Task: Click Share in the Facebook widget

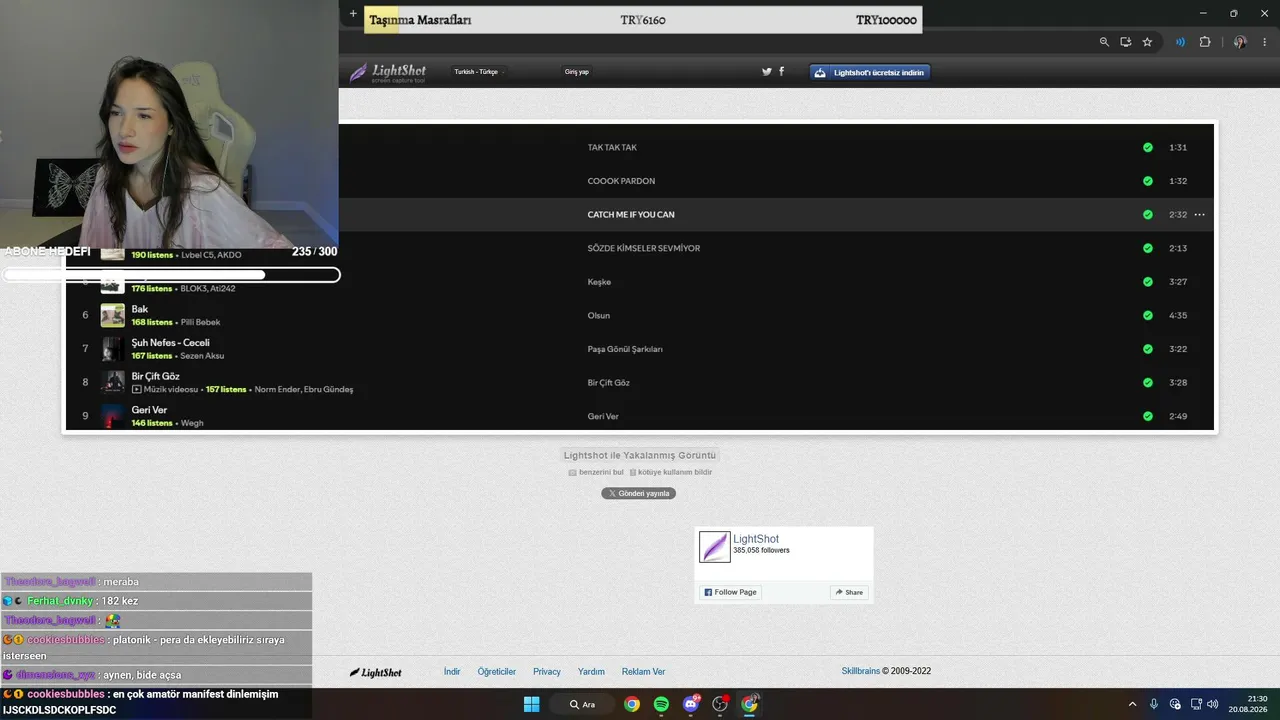Action: (x=848, y=592)
